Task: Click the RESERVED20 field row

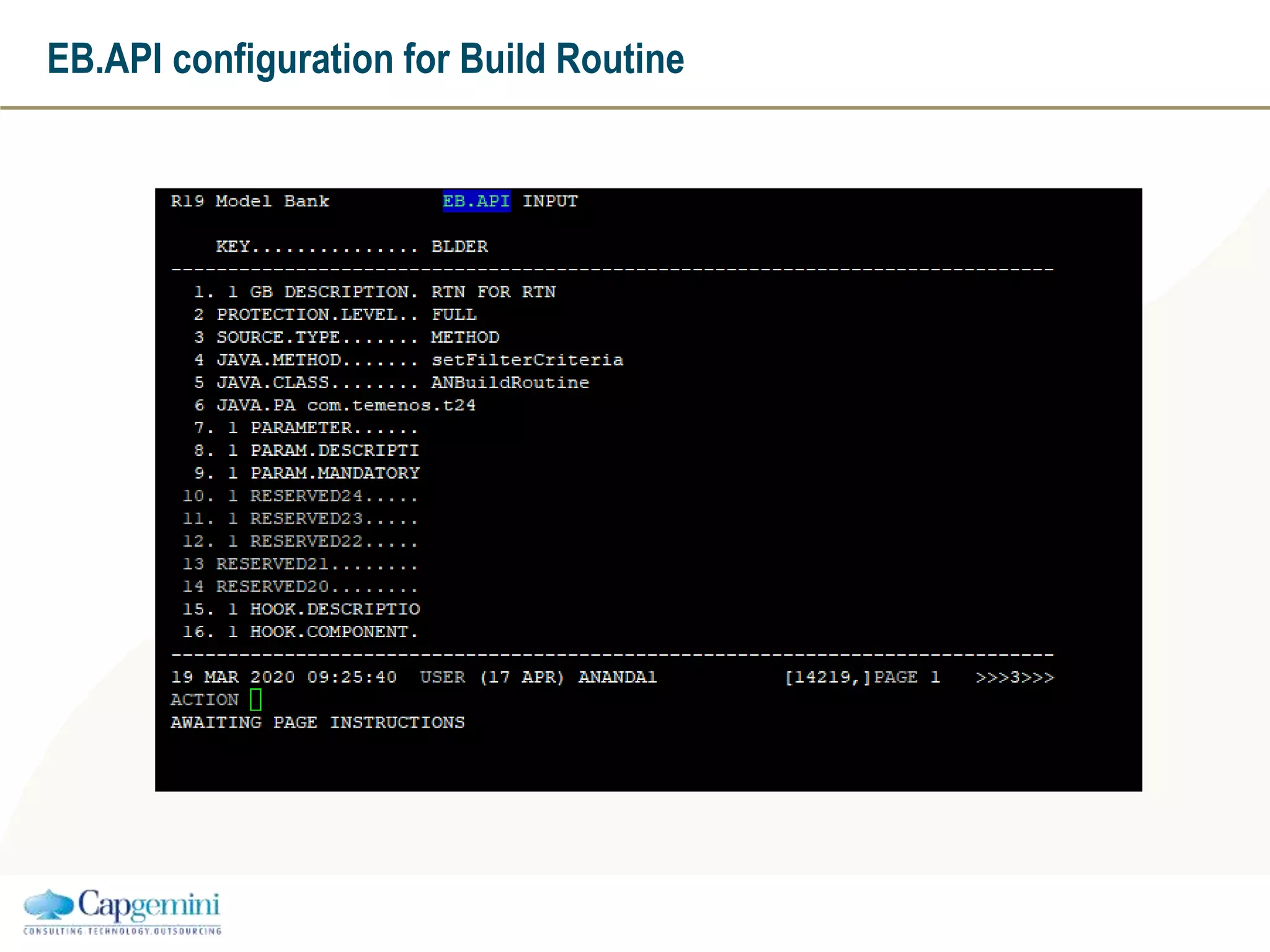Action: 300,586
